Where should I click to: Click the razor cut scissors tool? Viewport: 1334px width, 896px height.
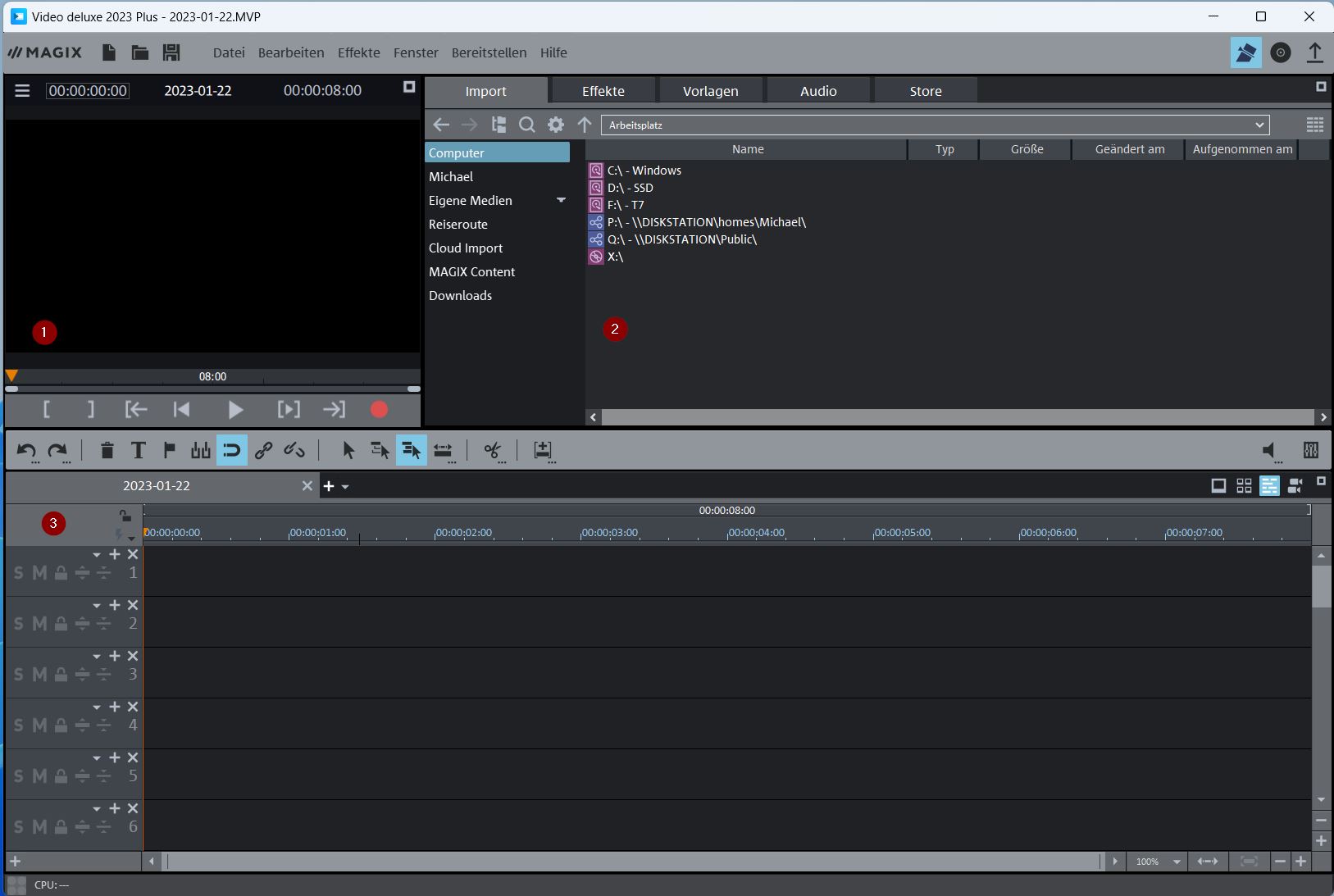coord(492,450)
